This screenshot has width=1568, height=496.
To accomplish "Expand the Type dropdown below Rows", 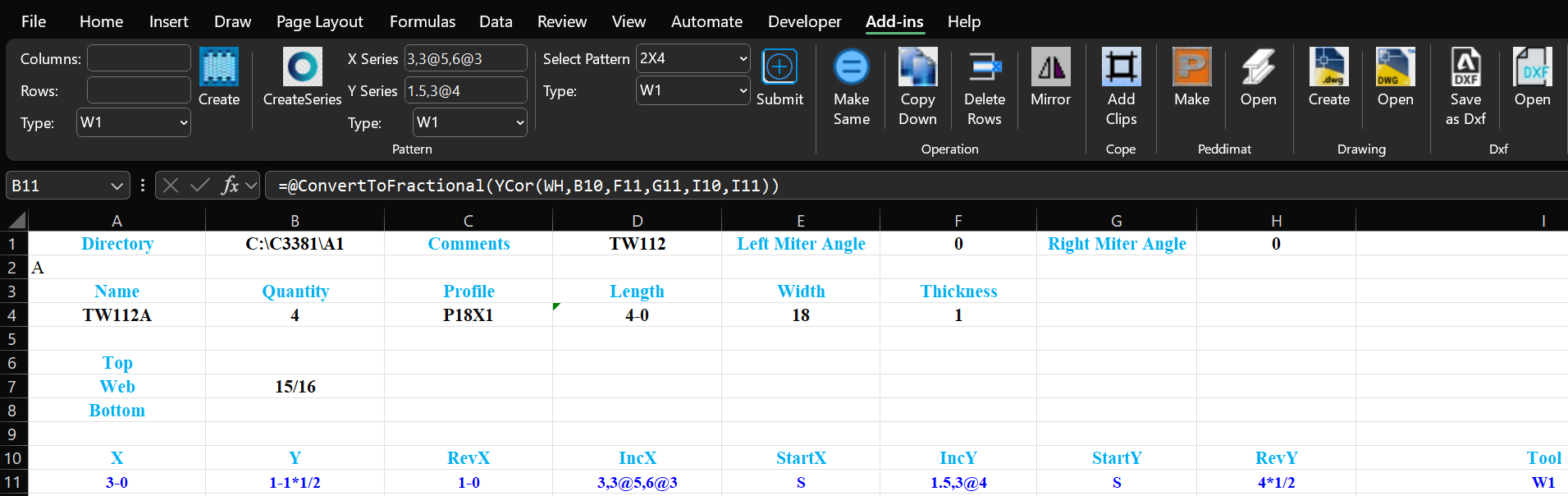I will 183,123.
